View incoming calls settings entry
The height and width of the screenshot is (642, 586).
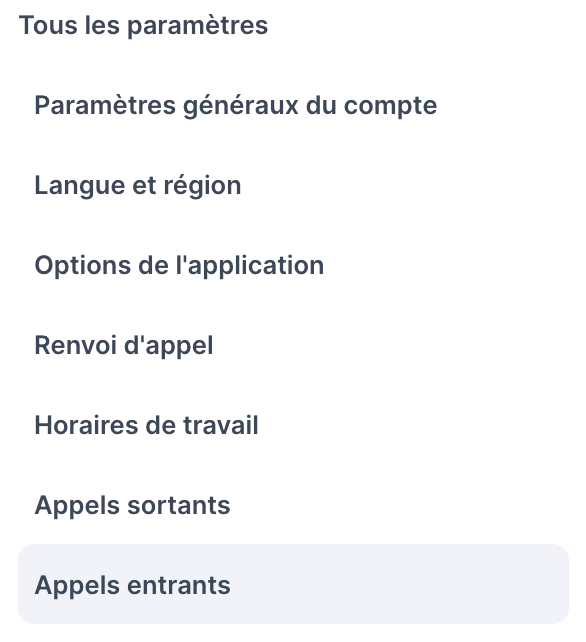click(293, 584)
